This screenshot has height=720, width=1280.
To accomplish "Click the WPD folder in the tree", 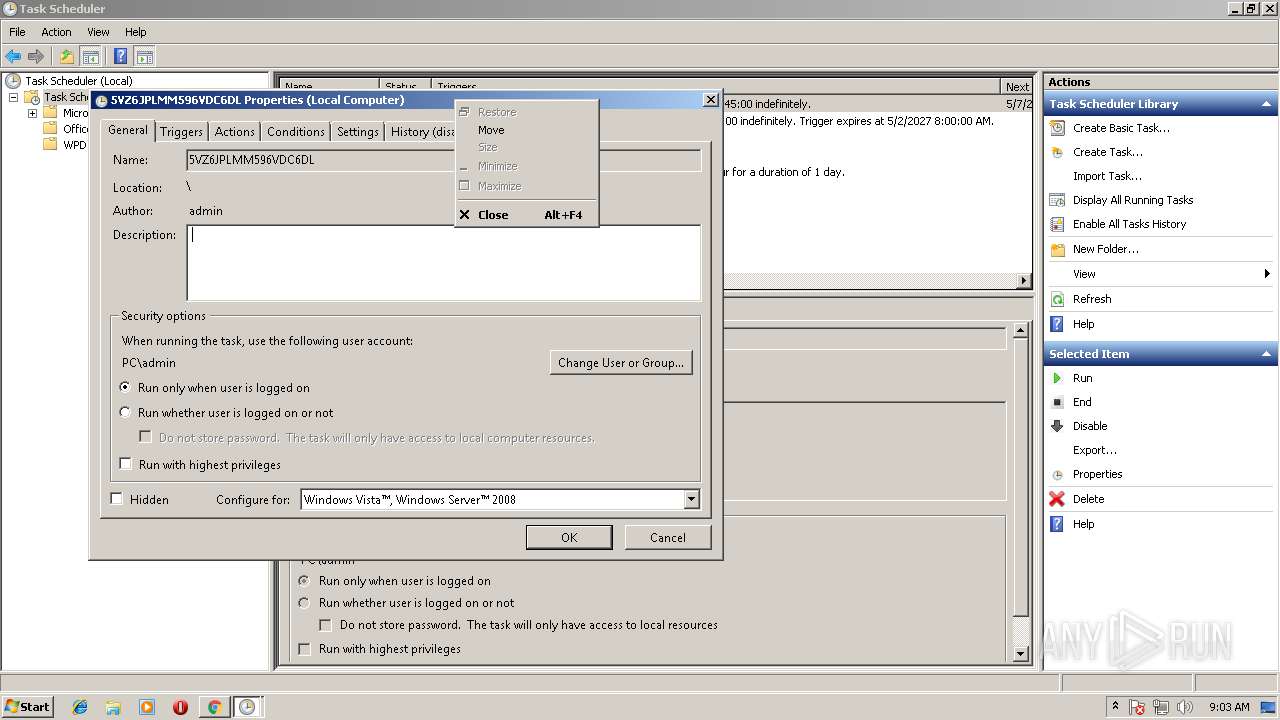I will point(64,145).
